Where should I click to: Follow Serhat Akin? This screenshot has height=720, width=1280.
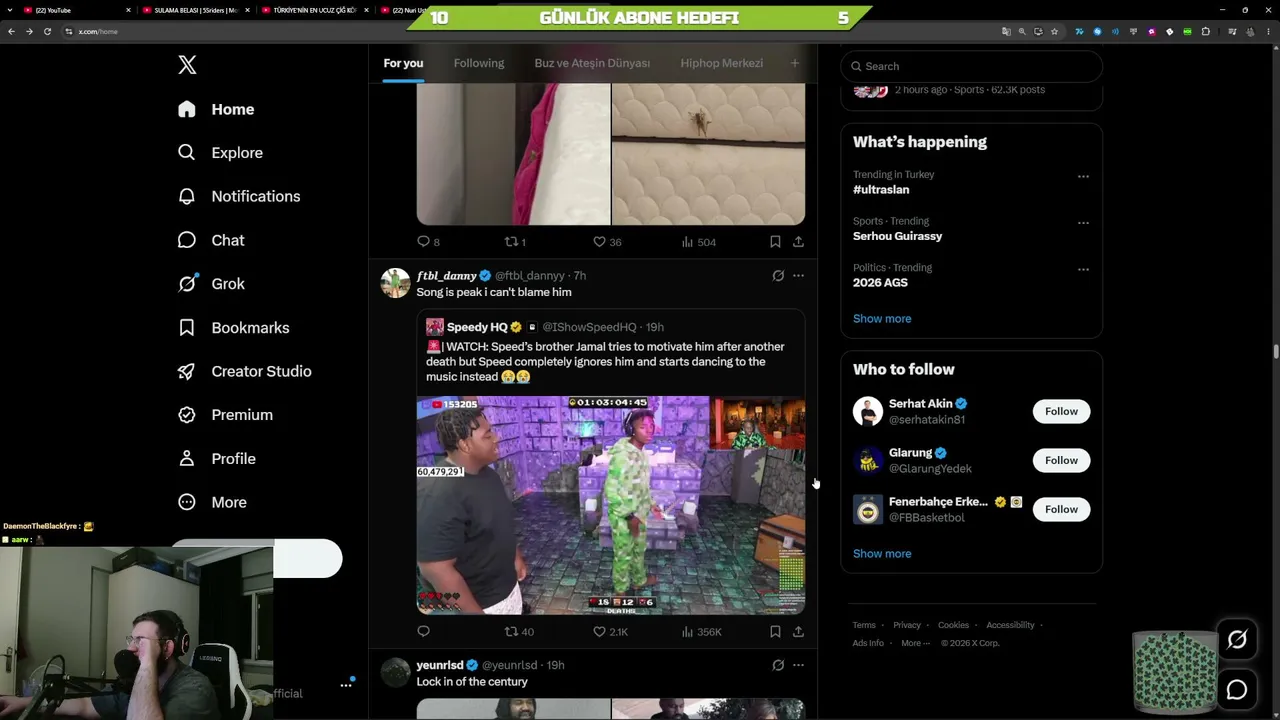point(1061,411)
